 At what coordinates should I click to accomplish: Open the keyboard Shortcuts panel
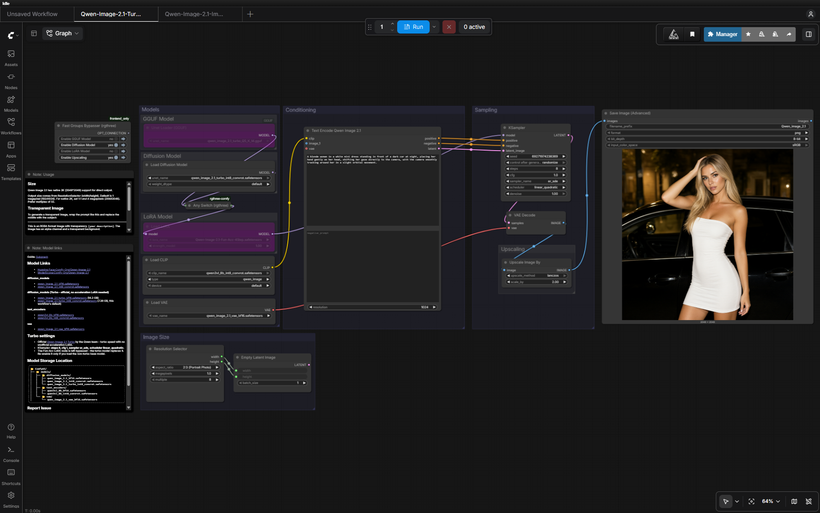11,476
